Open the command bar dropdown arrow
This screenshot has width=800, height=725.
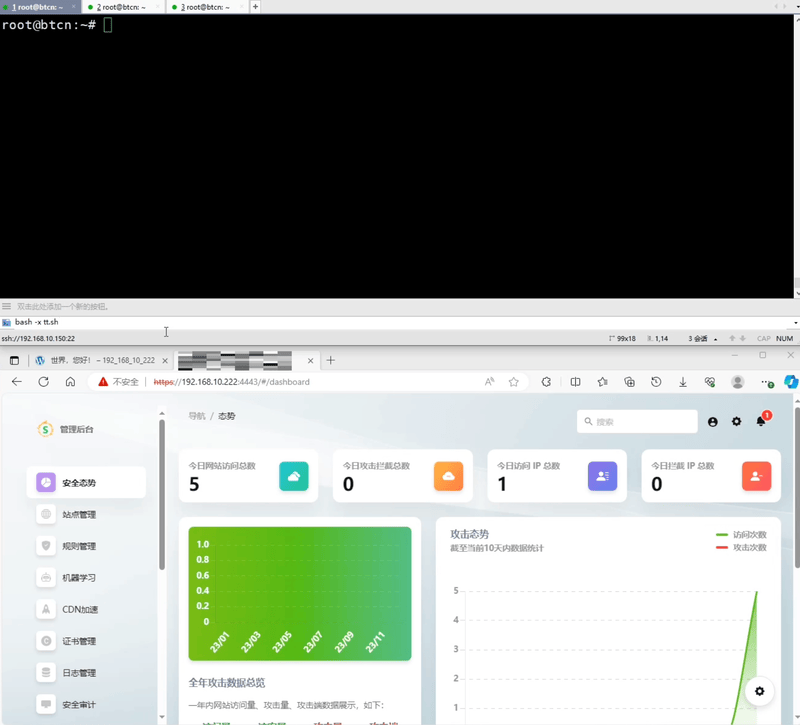[795, 323]
